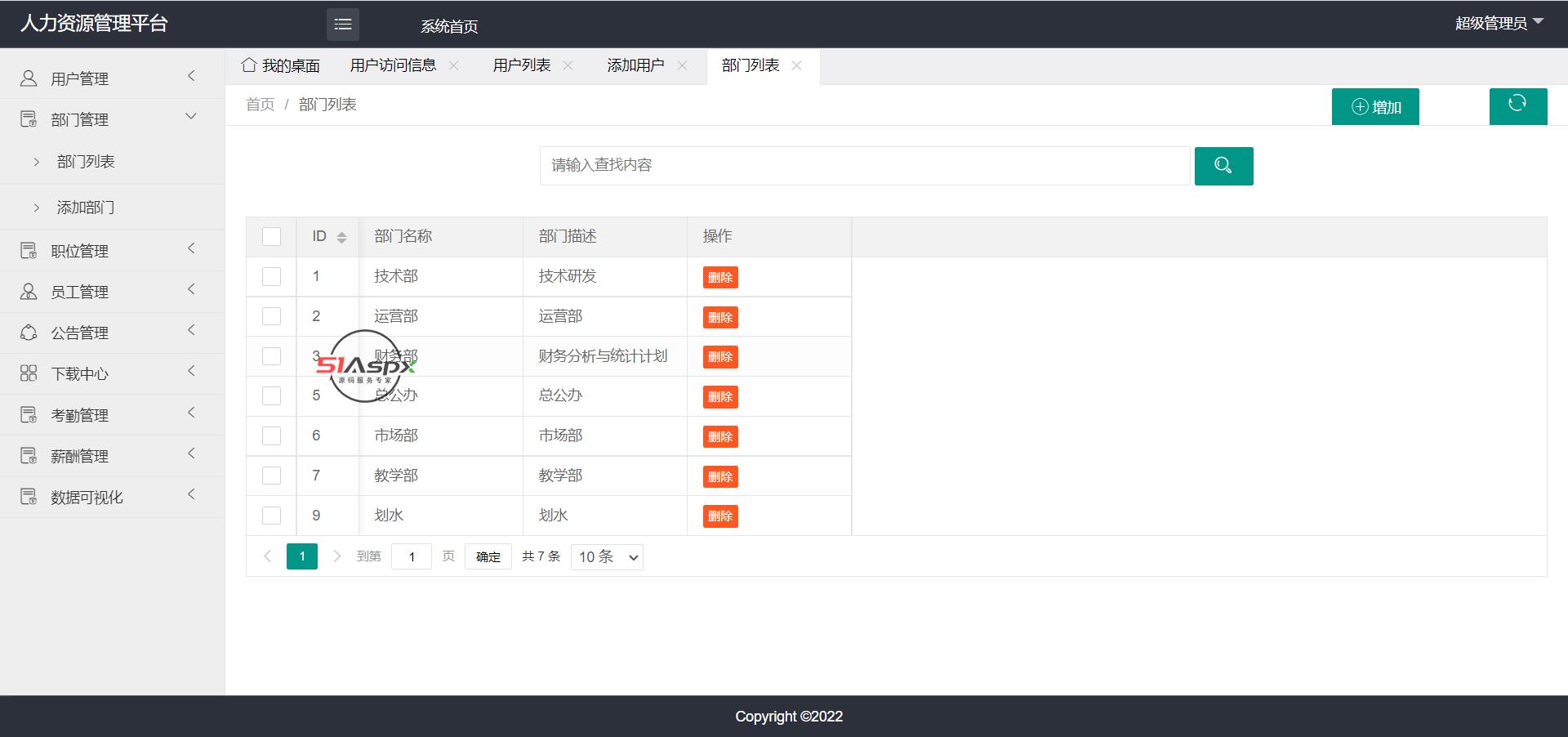Delete the 市场部 department

tap(720, 437)
